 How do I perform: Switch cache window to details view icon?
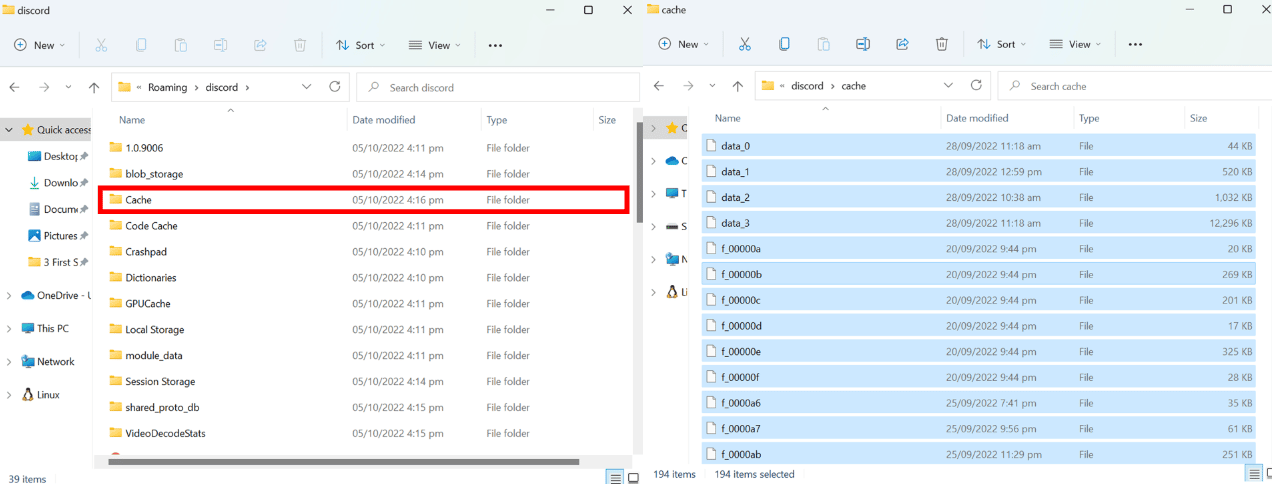tap(1254, 473)
